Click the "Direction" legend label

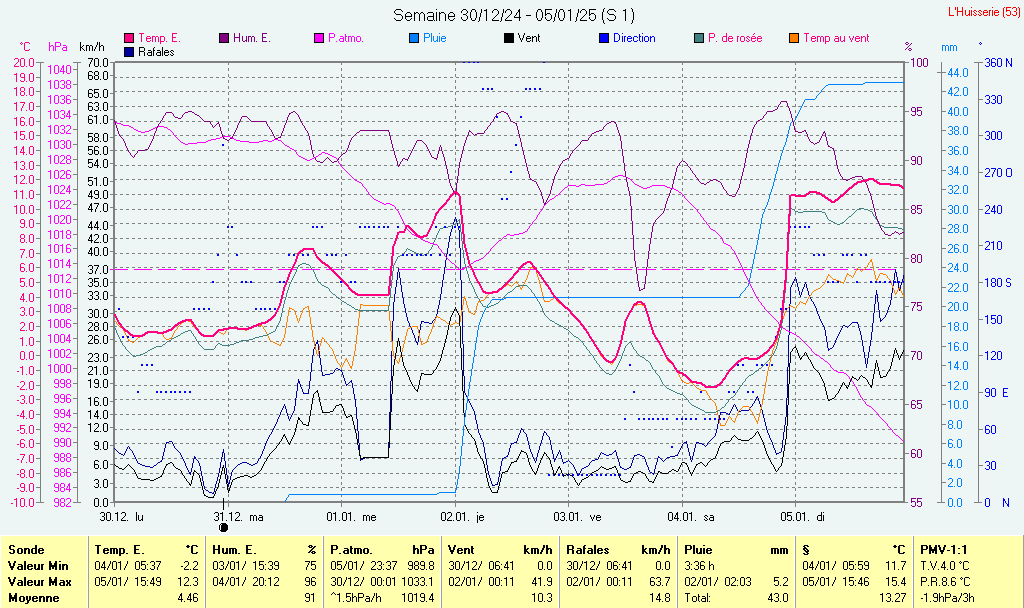pos(634,38)
